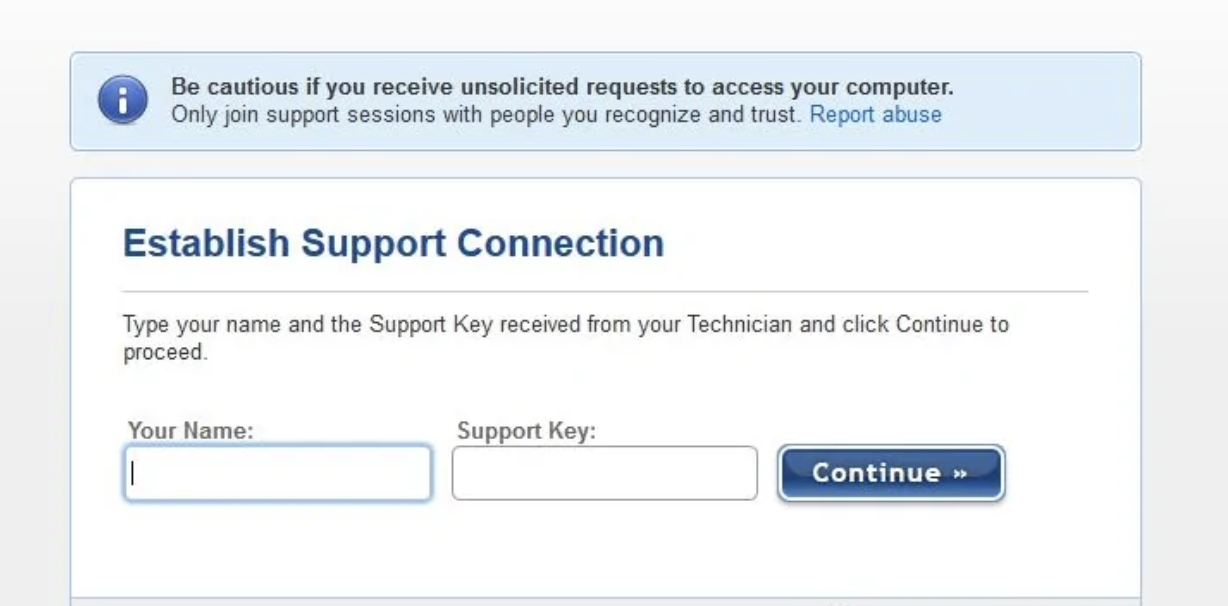Screen dimensions: 1228x606
Task: Click the divider line under the heading
Action: pos(605,292)
